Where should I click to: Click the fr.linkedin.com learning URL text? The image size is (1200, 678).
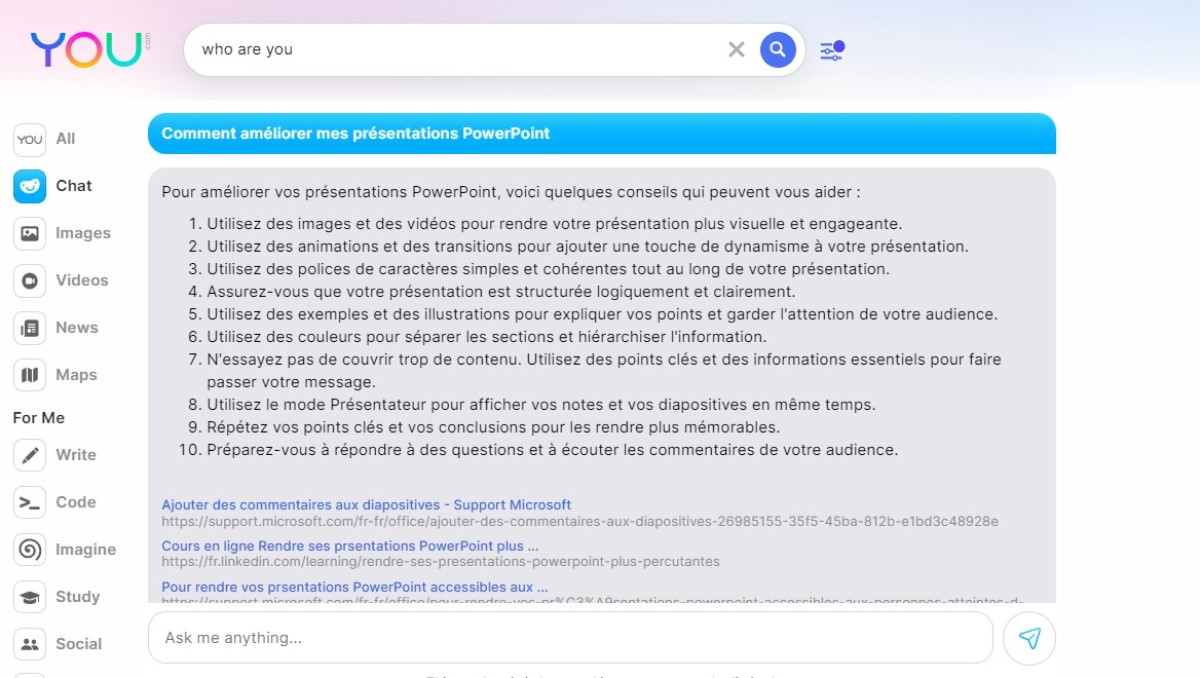[440, 562]
